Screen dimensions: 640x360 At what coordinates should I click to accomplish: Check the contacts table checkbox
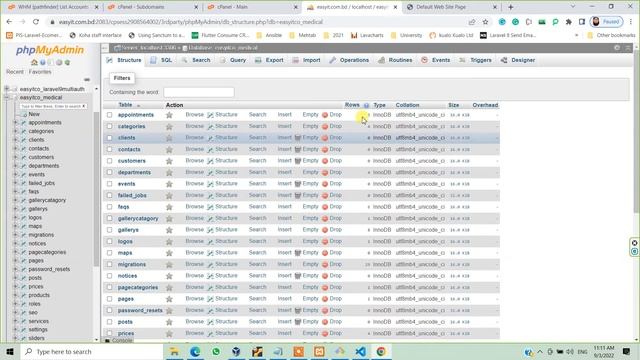[x=109, y=149]
